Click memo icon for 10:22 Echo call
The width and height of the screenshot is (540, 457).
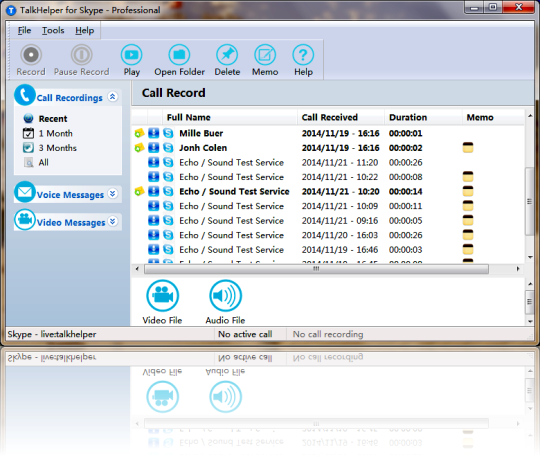[x=468, y=176]
